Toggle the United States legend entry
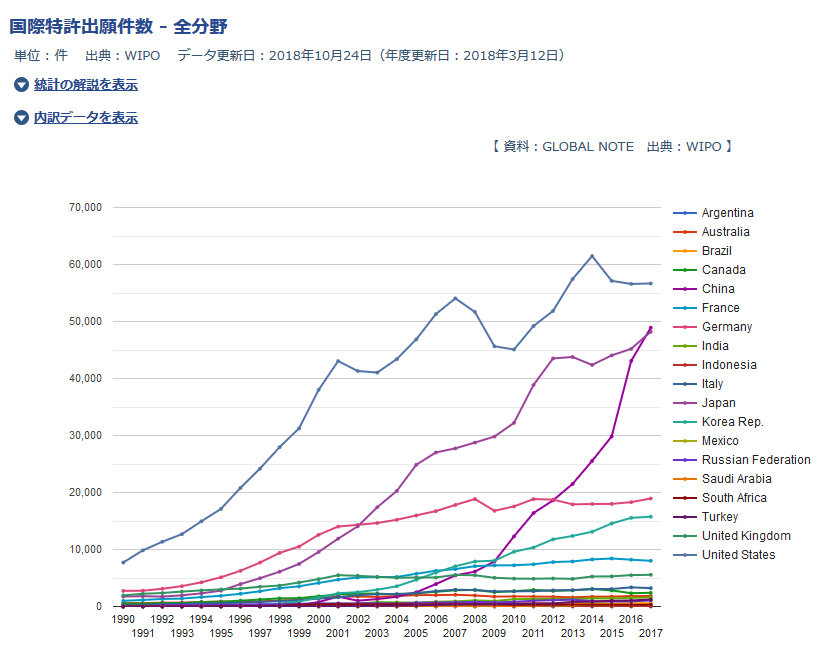 738,555
